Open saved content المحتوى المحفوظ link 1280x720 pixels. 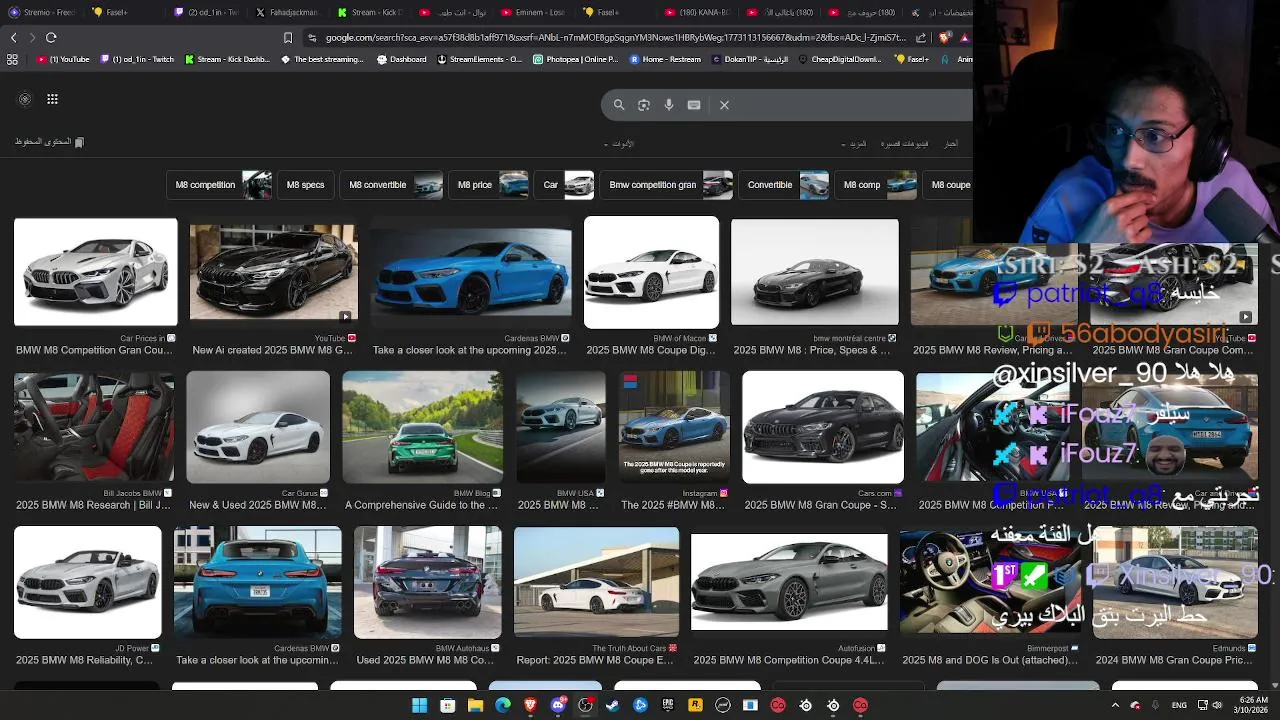(49, 142)
